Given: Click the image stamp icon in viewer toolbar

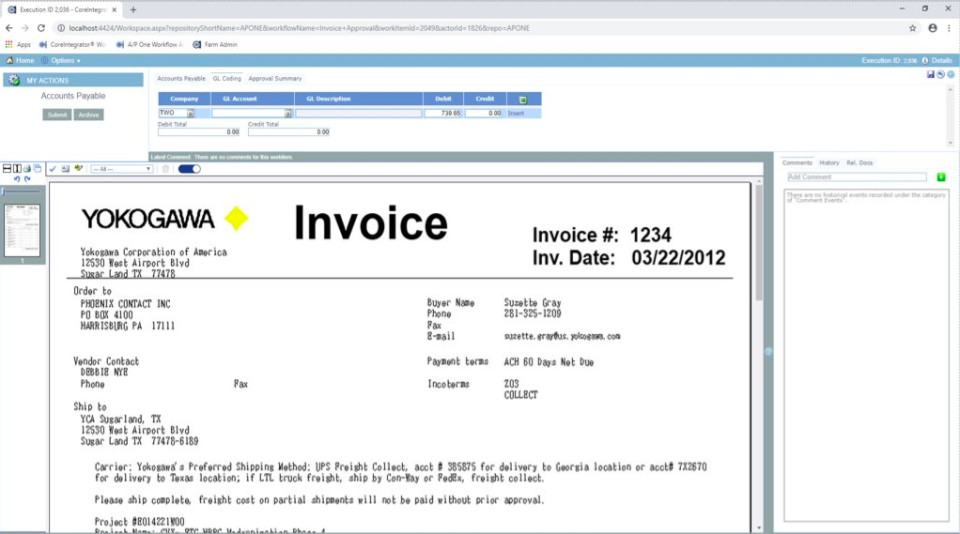Looking at the screenshot, I should click(66, 169).
